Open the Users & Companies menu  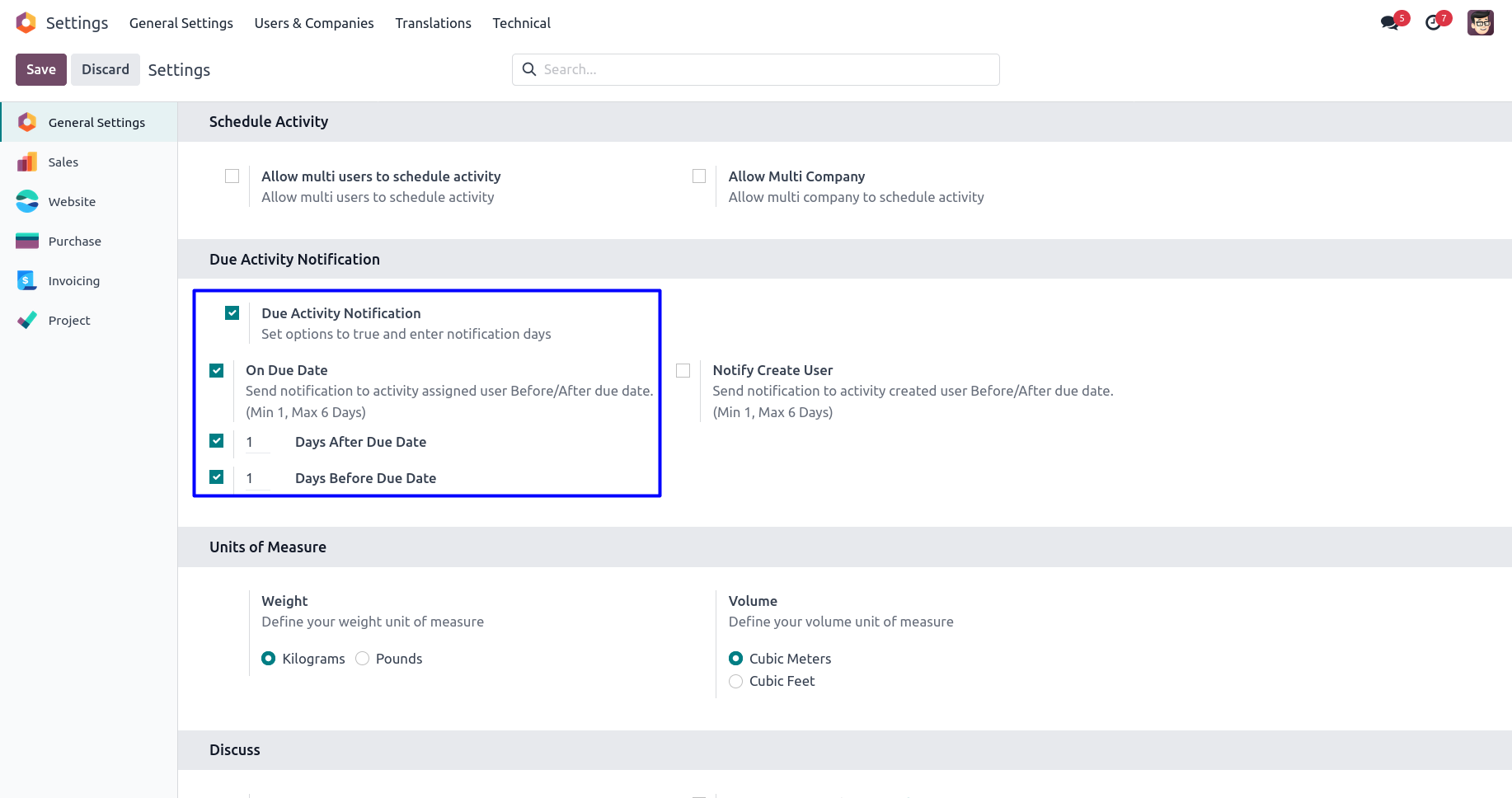tap(313, 23)
